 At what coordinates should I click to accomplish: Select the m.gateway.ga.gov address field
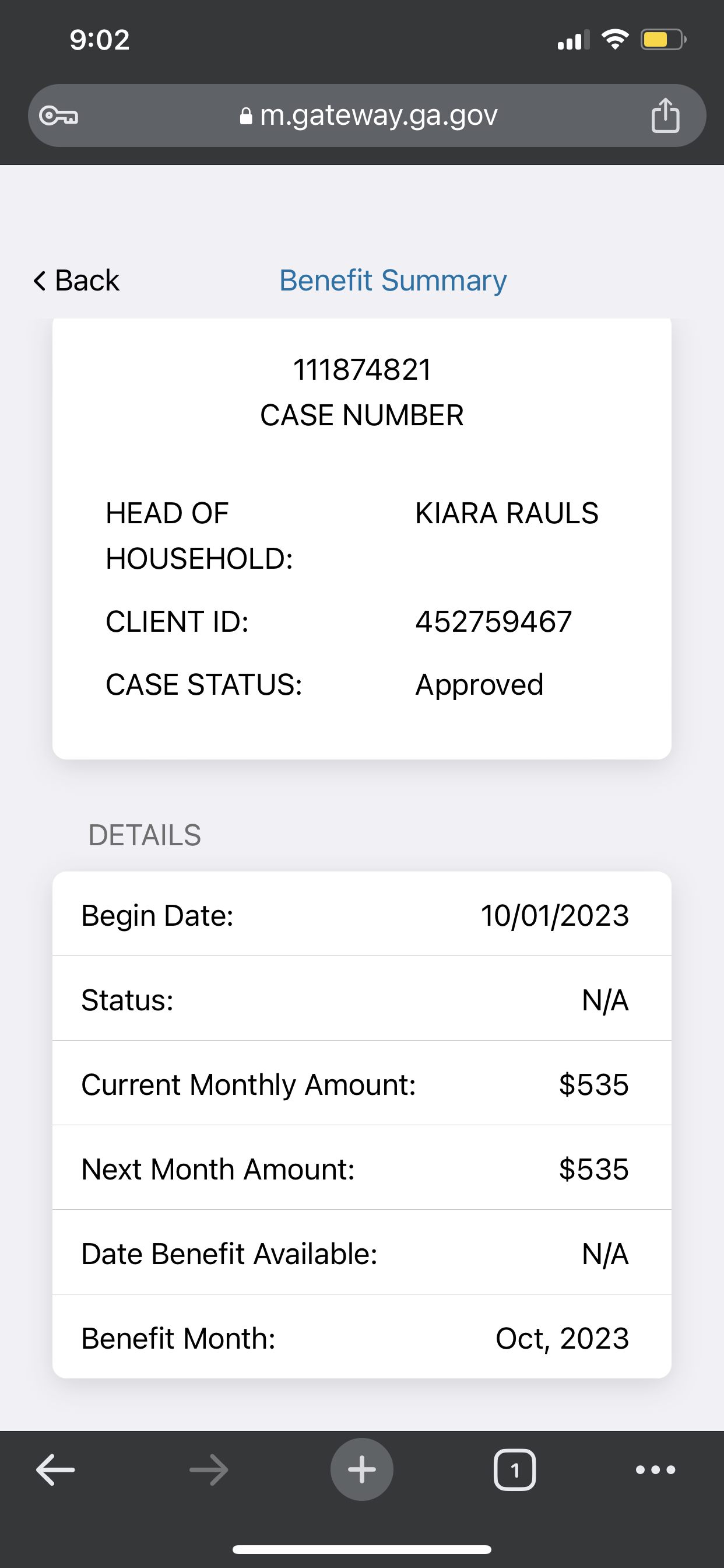click(x=367, y=115)
